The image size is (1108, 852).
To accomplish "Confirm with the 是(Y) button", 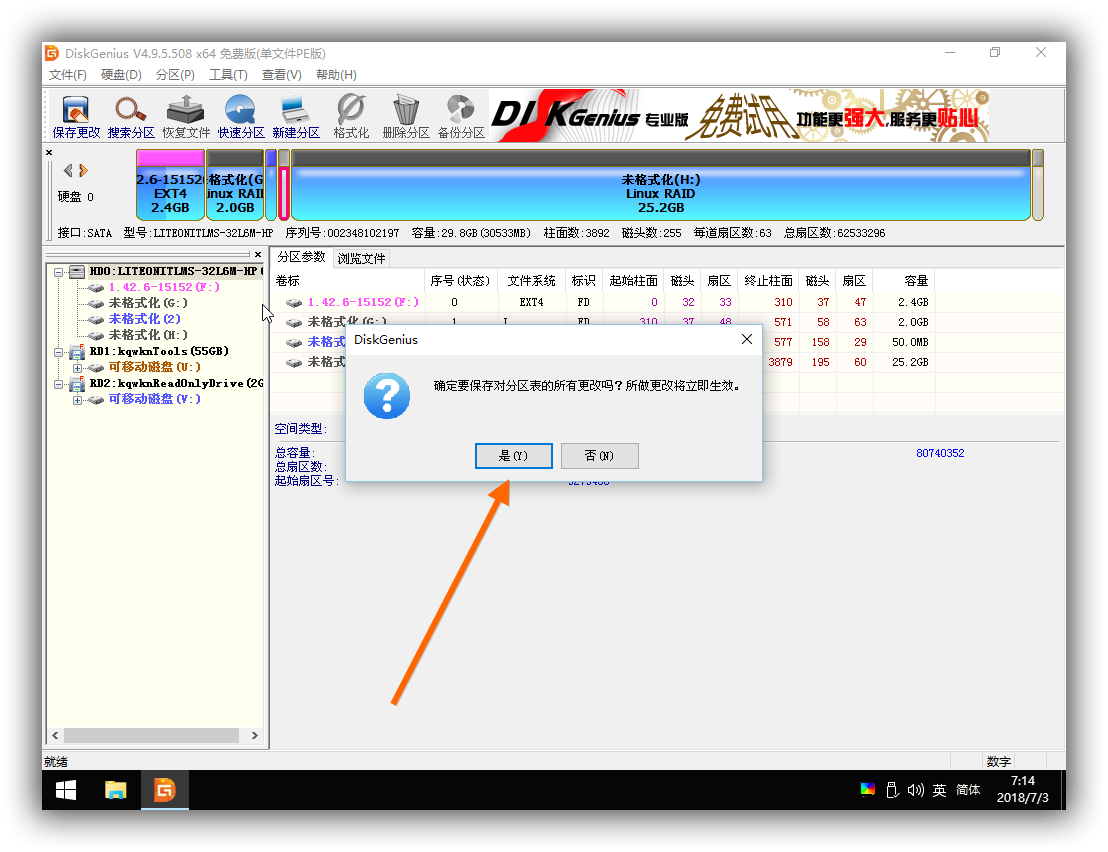I will click(514, 456).
